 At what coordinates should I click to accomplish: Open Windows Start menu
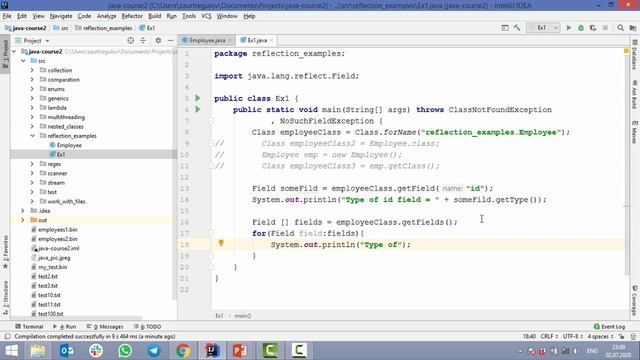[11, 351]
